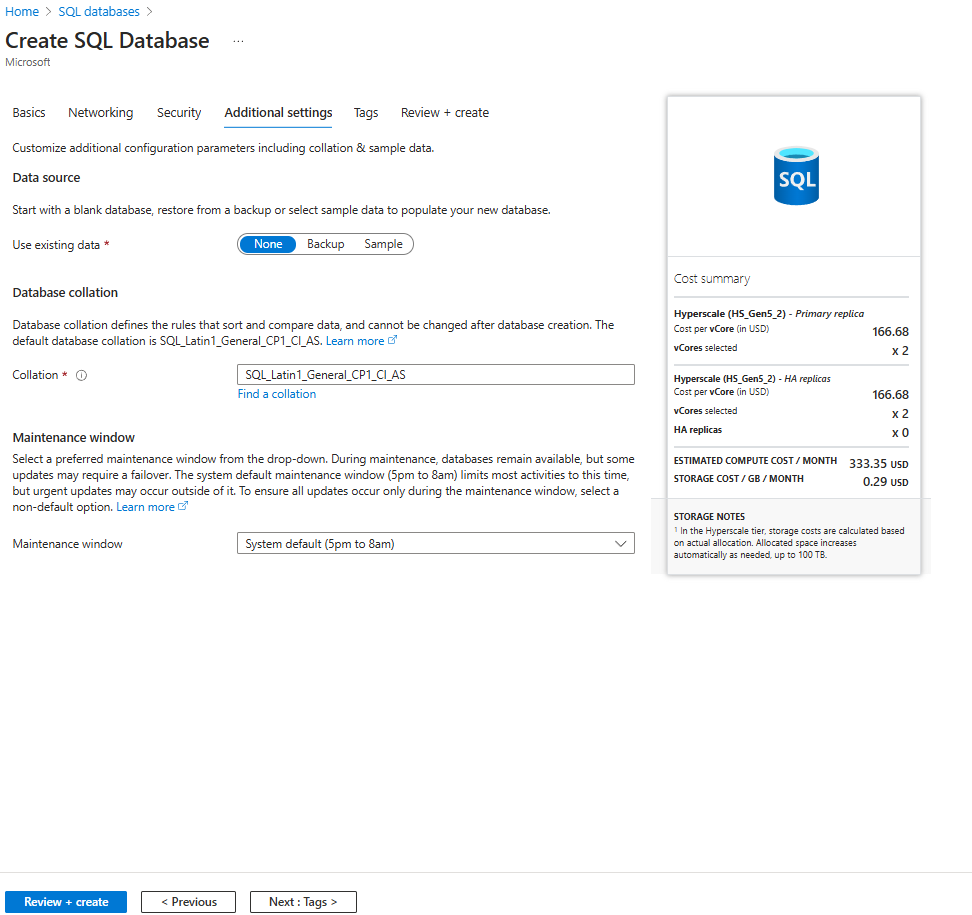Switch to the Networking tab

100,113
